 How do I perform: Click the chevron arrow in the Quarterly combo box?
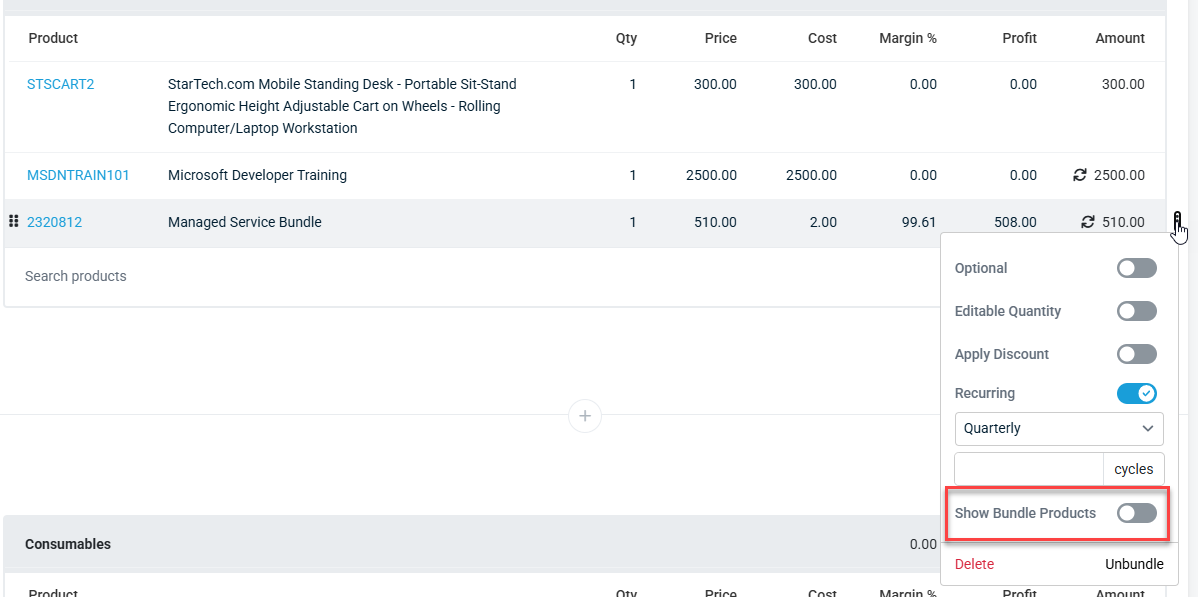click(1148, 429)
